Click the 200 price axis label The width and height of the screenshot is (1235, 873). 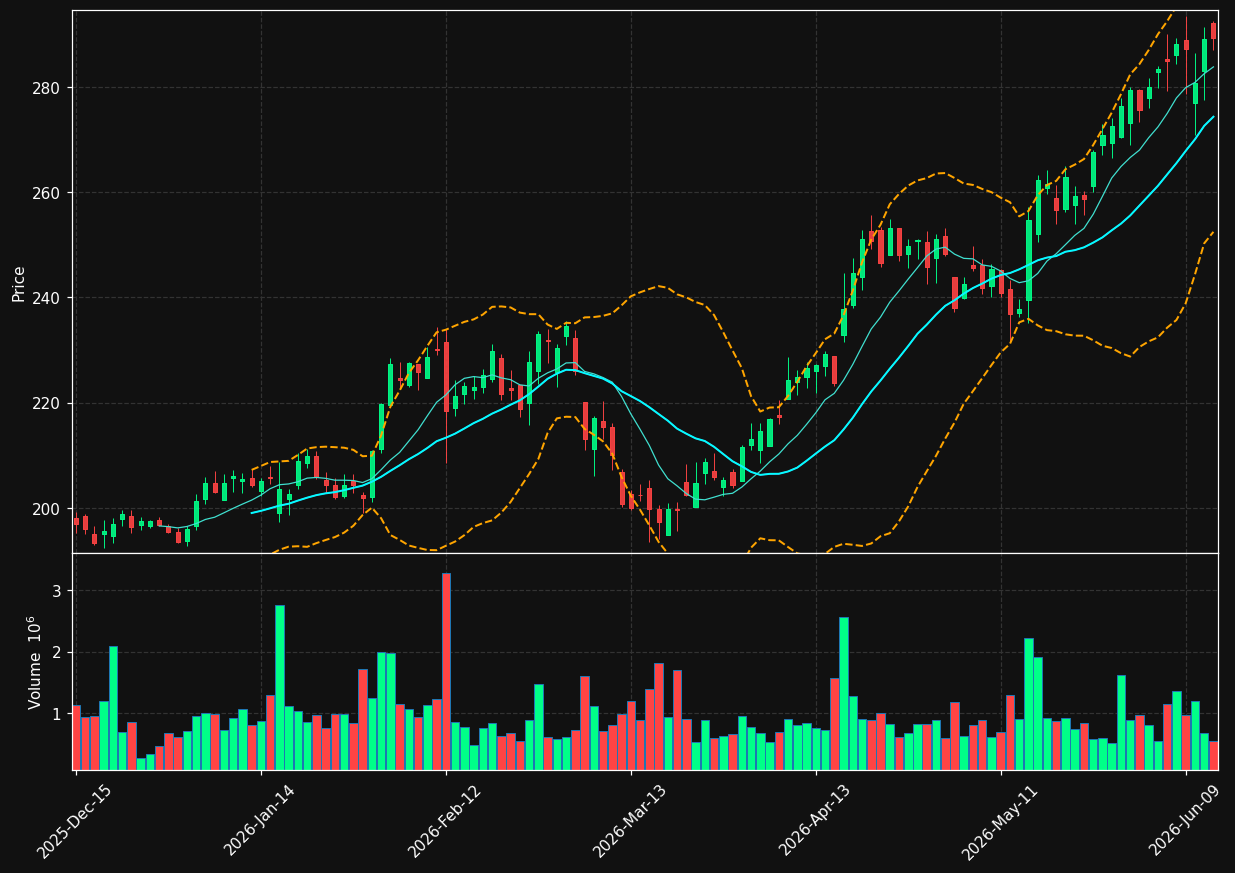(48, 509)
